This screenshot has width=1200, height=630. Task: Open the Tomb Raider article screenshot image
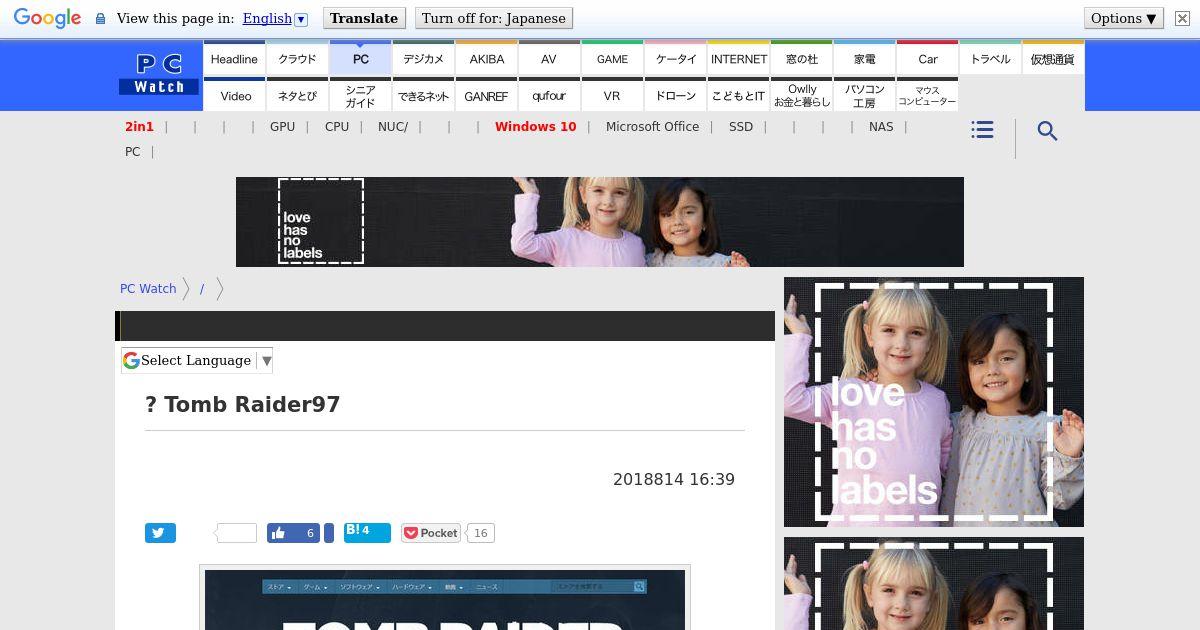pos(445,598)
